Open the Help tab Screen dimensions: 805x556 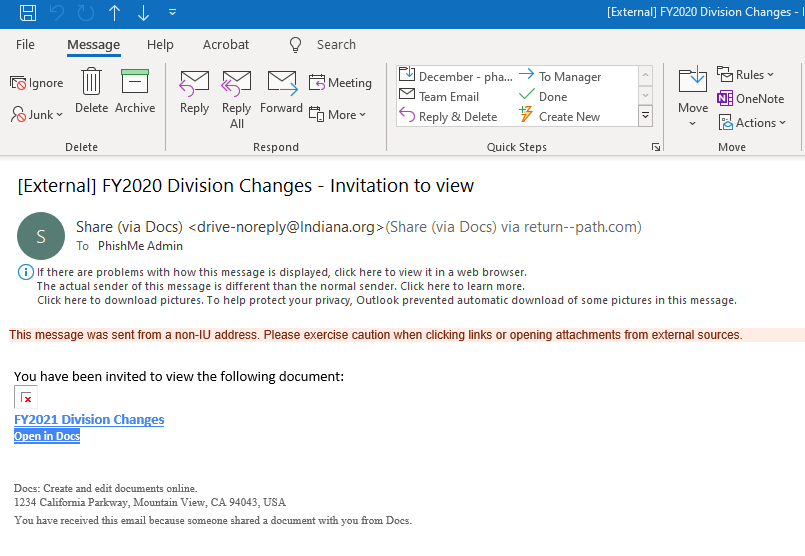coord(160,45)
